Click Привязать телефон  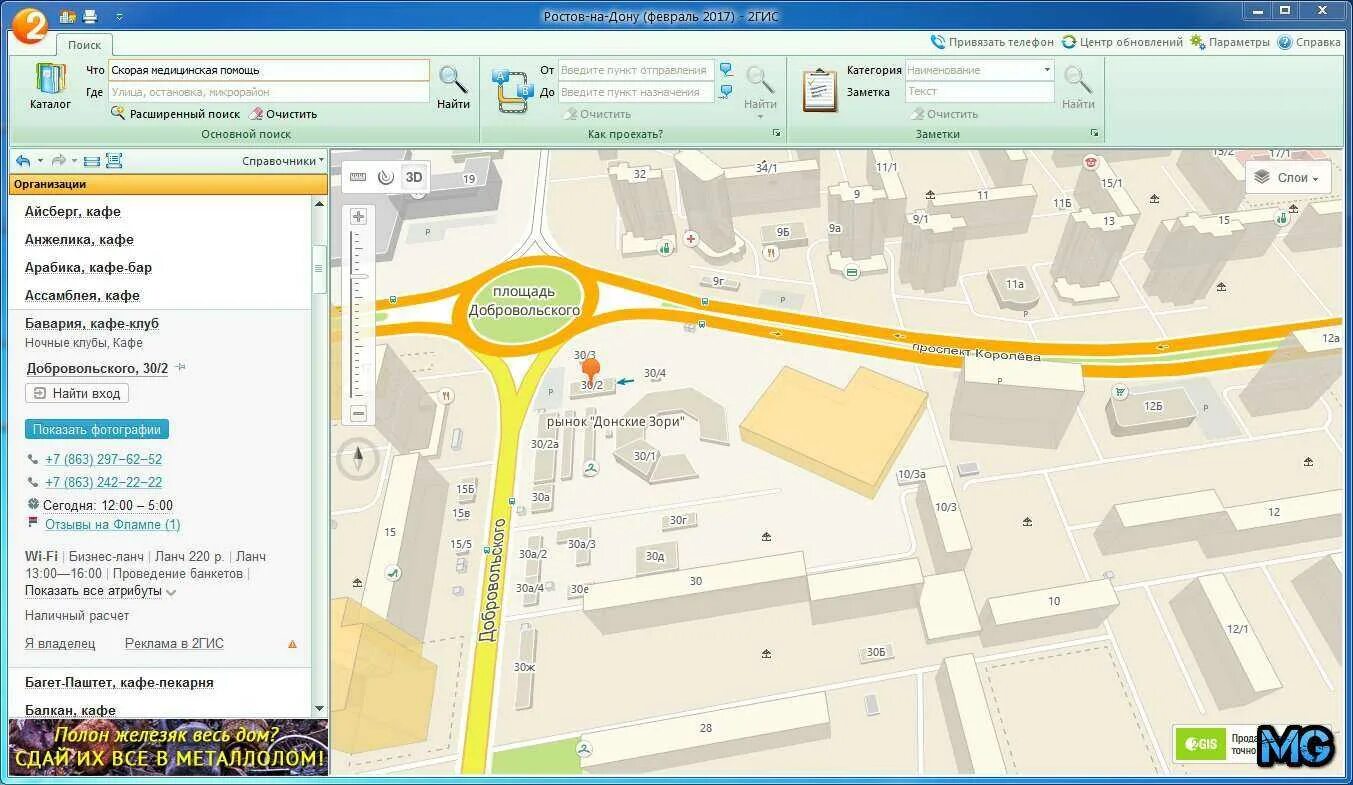click(992, 42)
